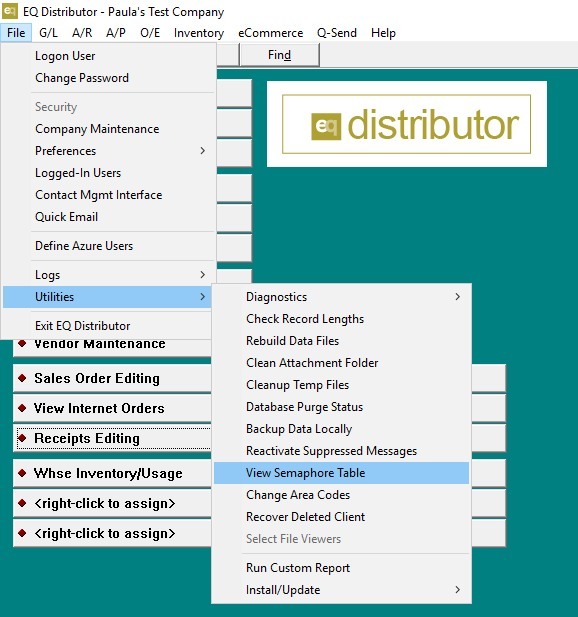This screenshot has height=617, width=578.
Task: Click the red diamond beside Whse Inventory/Usage
Action: coord(22,473)
